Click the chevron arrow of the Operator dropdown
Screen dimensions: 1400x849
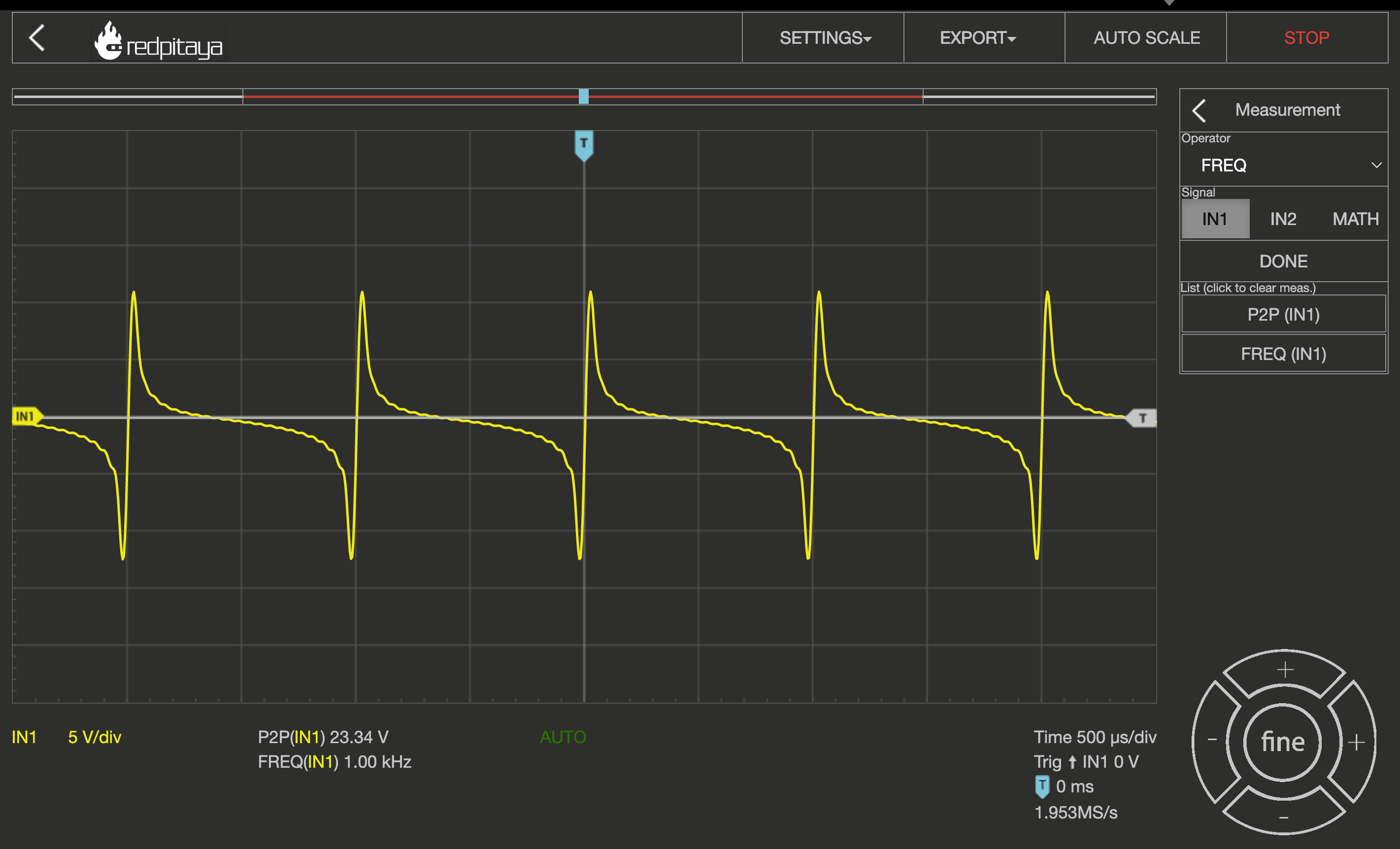(1376, 165)
